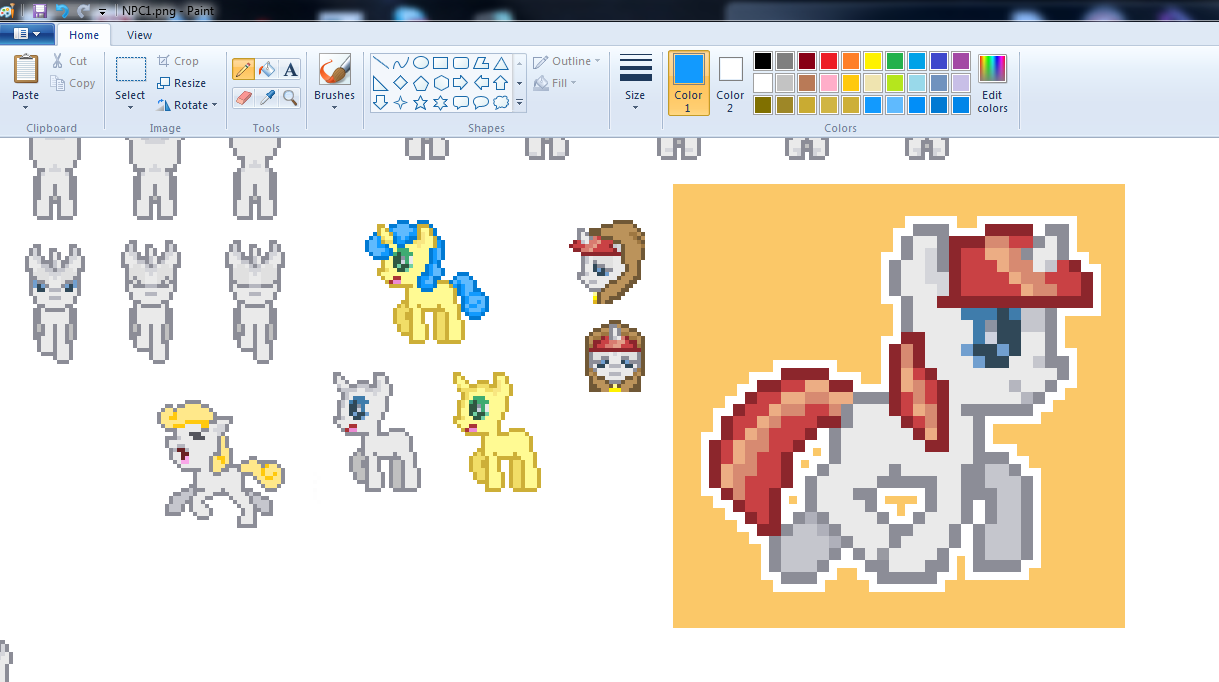Viewport: 1219px width, 682px height.
Task: Open the Fill dropdown
Action: [x=555, y=83]
